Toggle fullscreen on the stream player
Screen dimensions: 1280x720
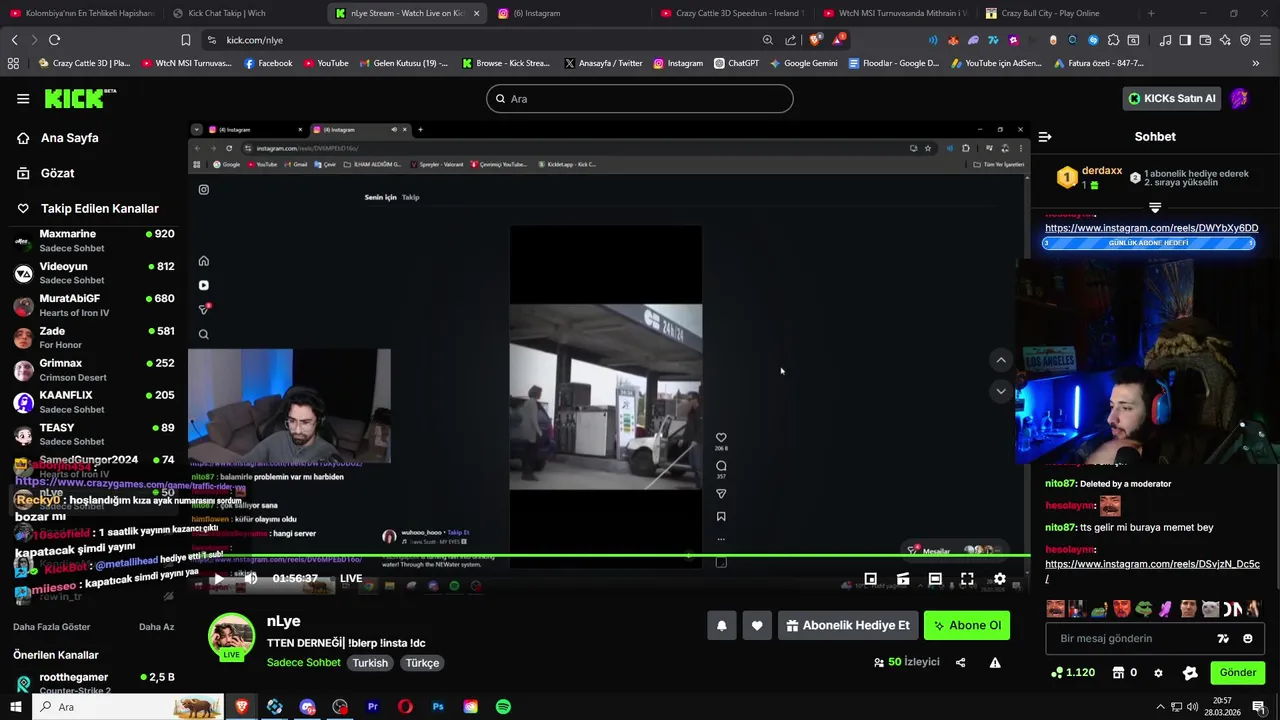coord(967,579)
